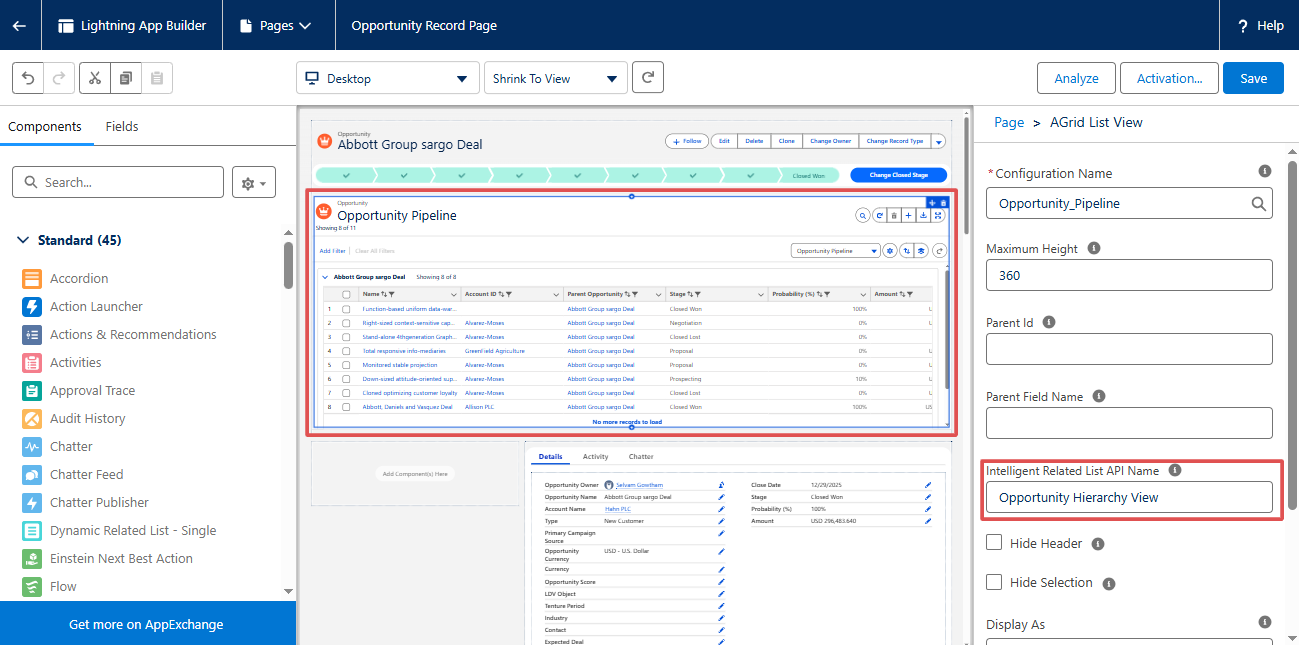The width and height of the screenshot is (1299, 645).
Task: Click the Redo arrow button
Action: click(x=58, y=78)
